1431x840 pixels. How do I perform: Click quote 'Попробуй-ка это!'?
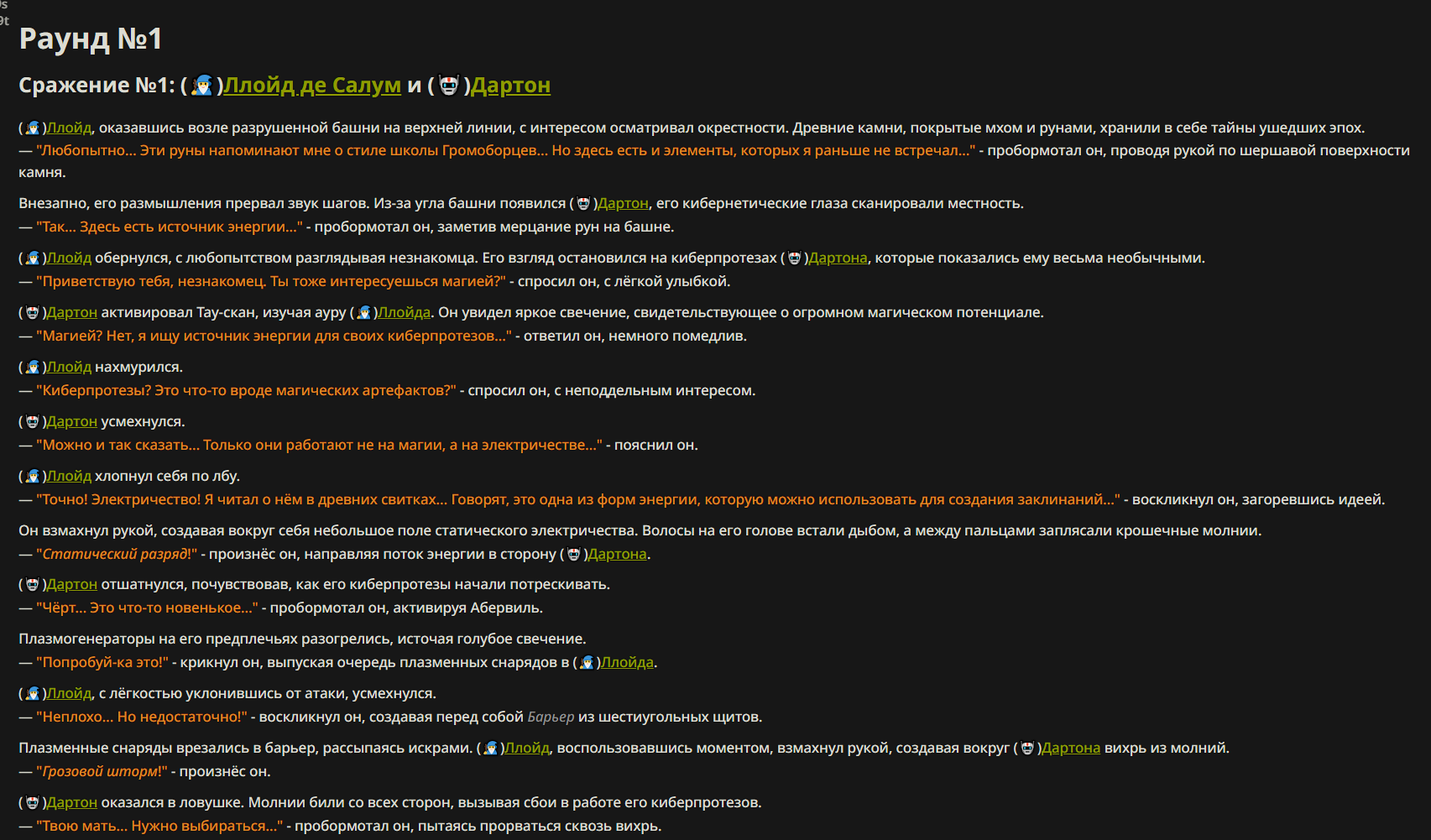(x=102, y=662)
